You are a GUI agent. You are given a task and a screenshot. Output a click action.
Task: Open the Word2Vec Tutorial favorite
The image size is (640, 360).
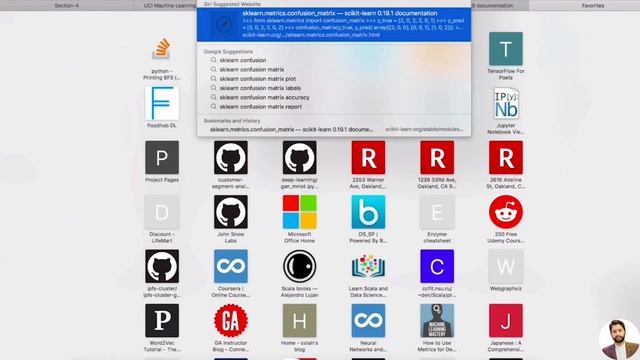(x=162, y=320)
